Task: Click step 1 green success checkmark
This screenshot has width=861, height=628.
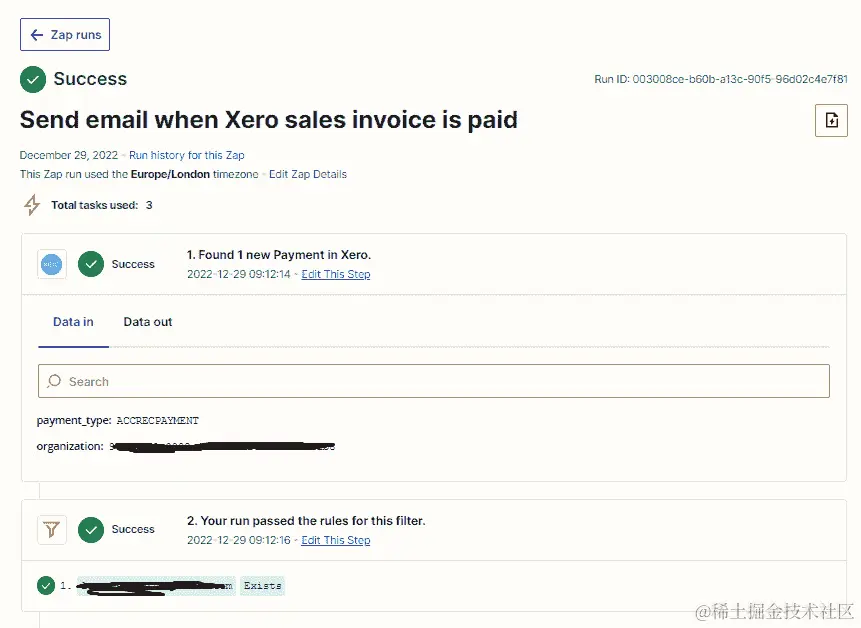Action: tap(91, 264)
